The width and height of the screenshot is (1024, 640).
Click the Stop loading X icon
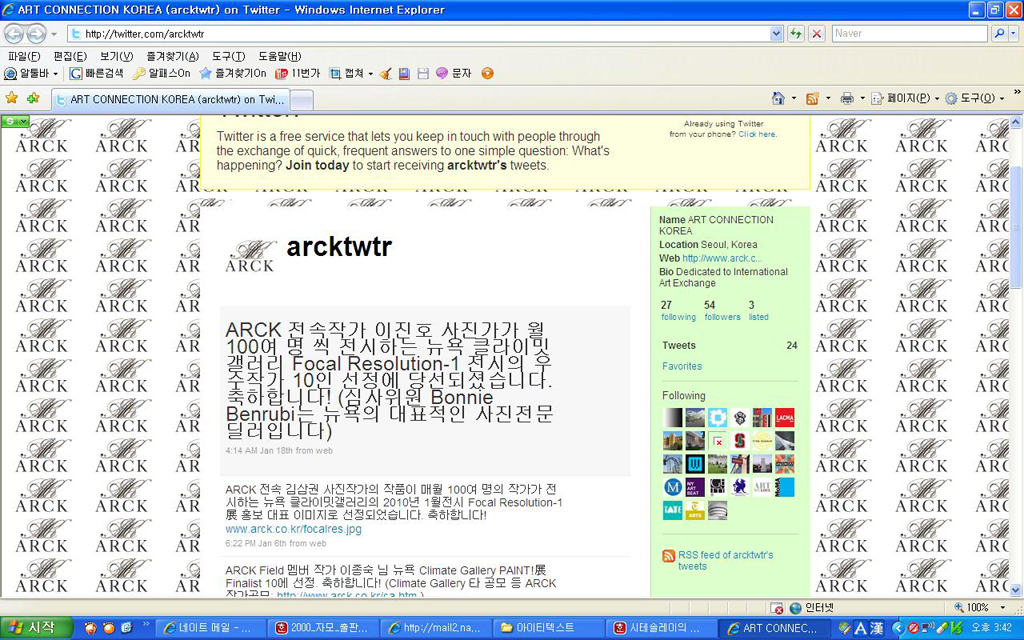coord(816,34)
